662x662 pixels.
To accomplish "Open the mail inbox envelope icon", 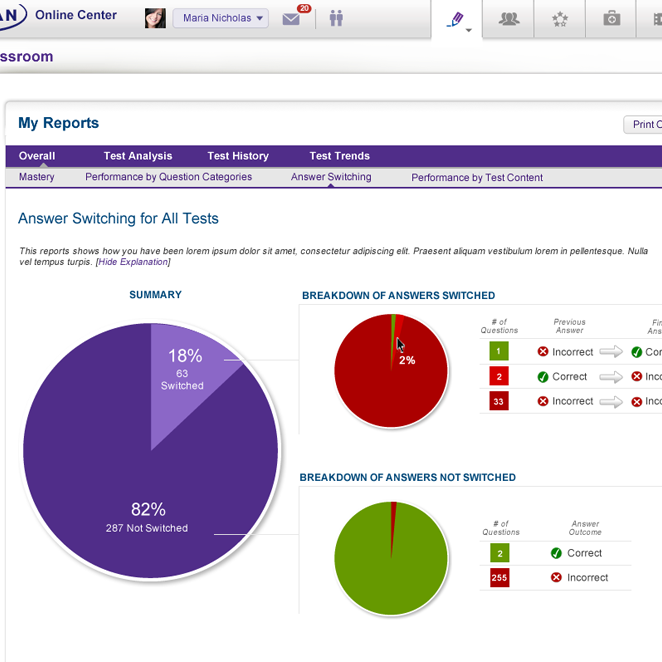I will click(291, 19).
